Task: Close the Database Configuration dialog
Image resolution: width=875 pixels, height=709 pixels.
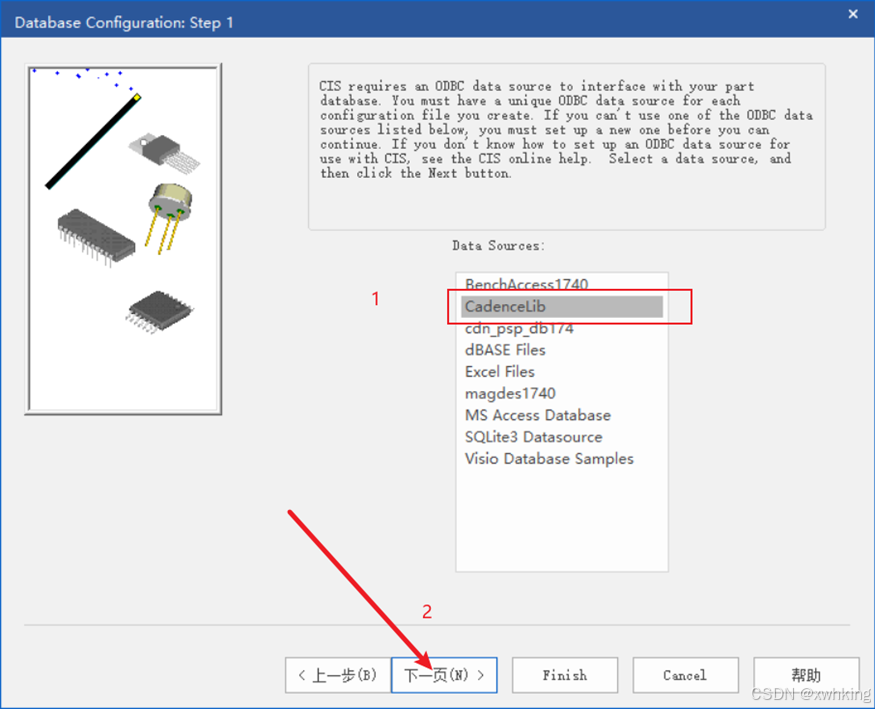Action: (x=853, y=14)
